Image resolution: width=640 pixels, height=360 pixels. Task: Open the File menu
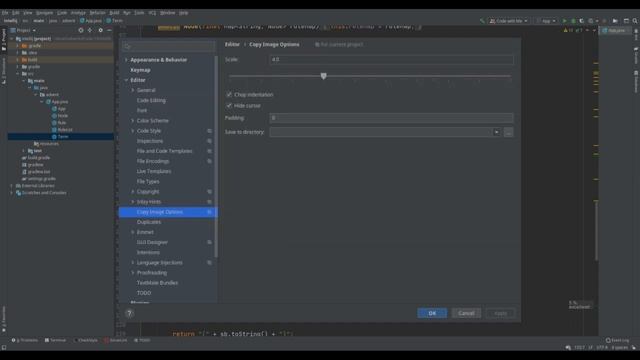click(x=5, y=13)
